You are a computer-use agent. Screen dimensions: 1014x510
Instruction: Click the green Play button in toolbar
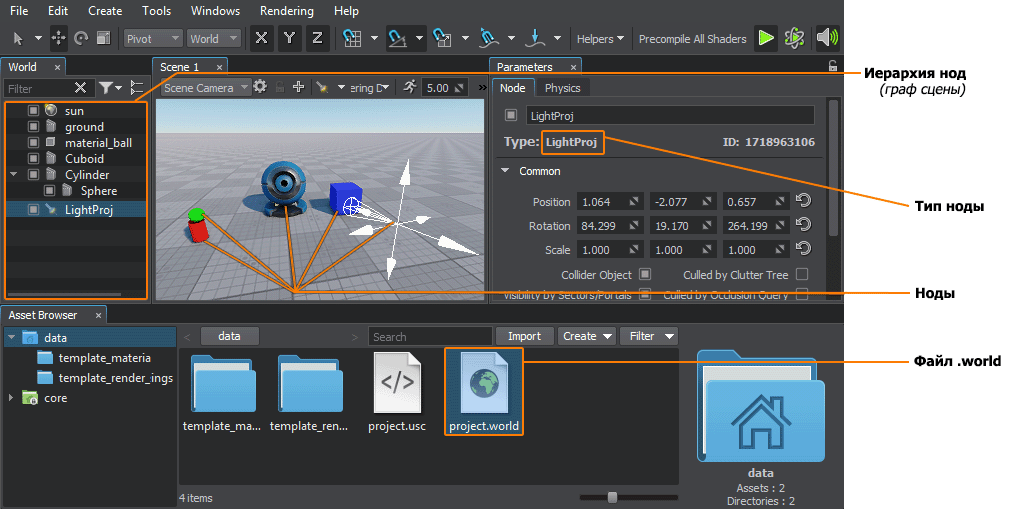(765, 39)
